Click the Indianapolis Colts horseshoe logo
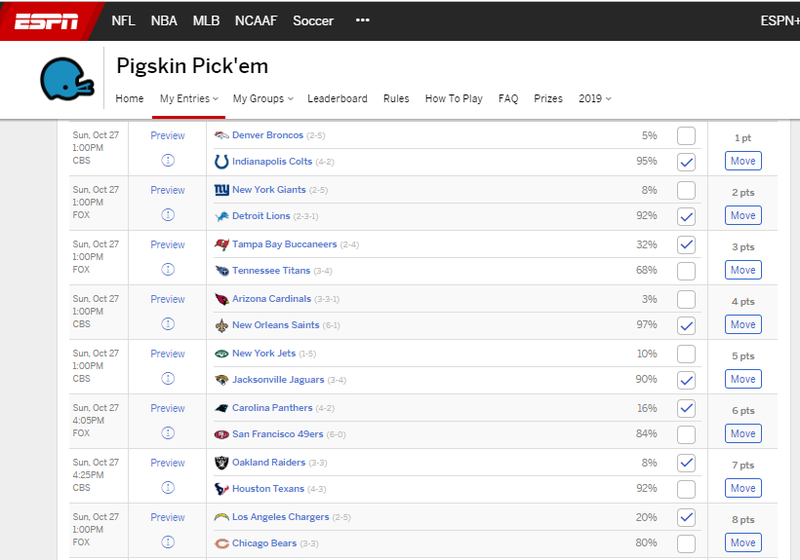 (221, 162)
